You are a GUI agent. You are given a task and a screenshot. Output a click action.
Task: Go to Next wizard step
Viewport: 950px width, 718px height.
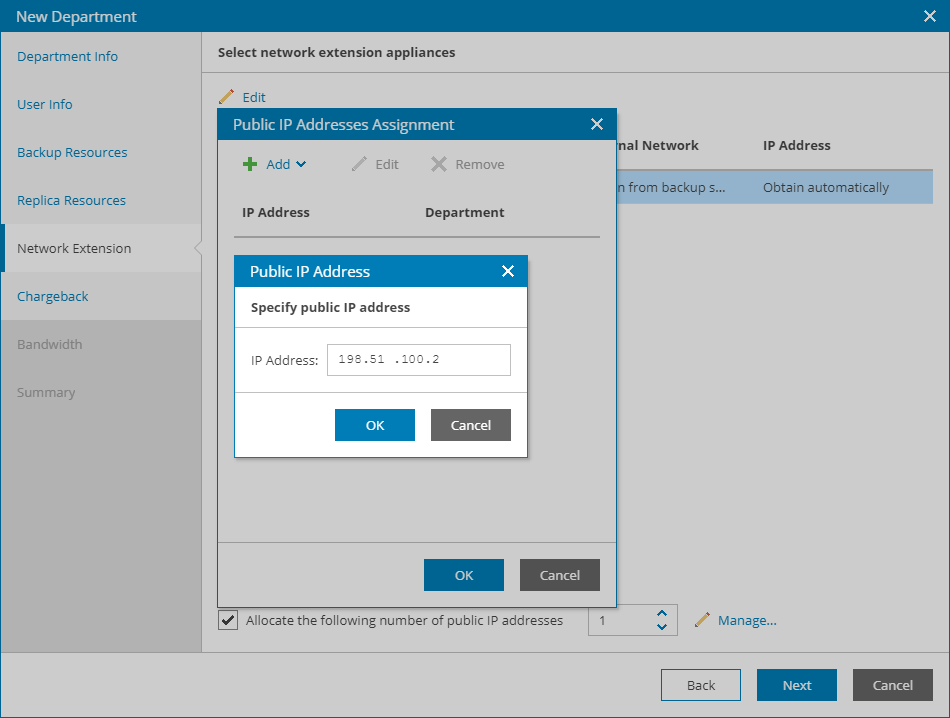(x=797, y=685)
